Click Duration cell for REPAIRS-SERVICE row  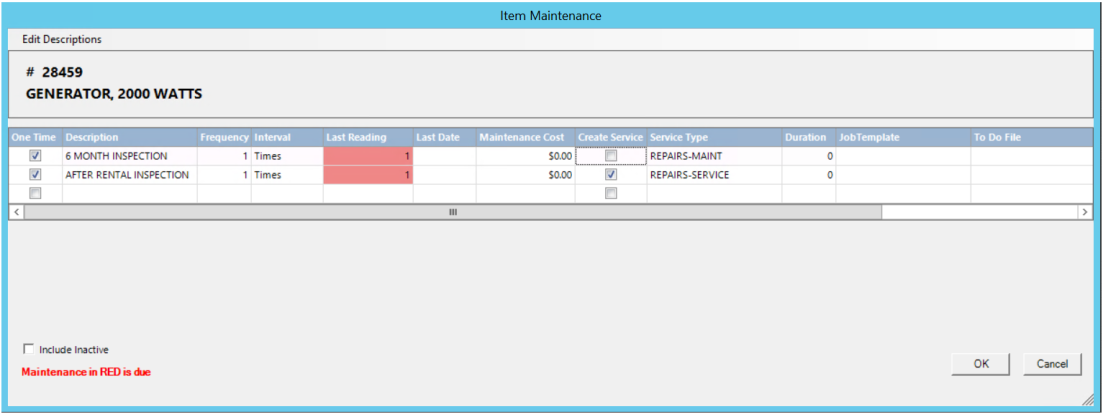pyautogui.click(x=808, y=174)
